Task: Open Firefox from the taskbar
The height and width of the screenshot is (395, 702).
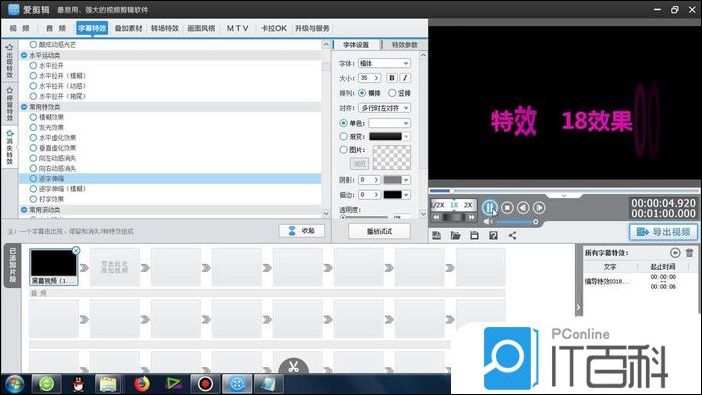Action: click(x=142, y=384)
